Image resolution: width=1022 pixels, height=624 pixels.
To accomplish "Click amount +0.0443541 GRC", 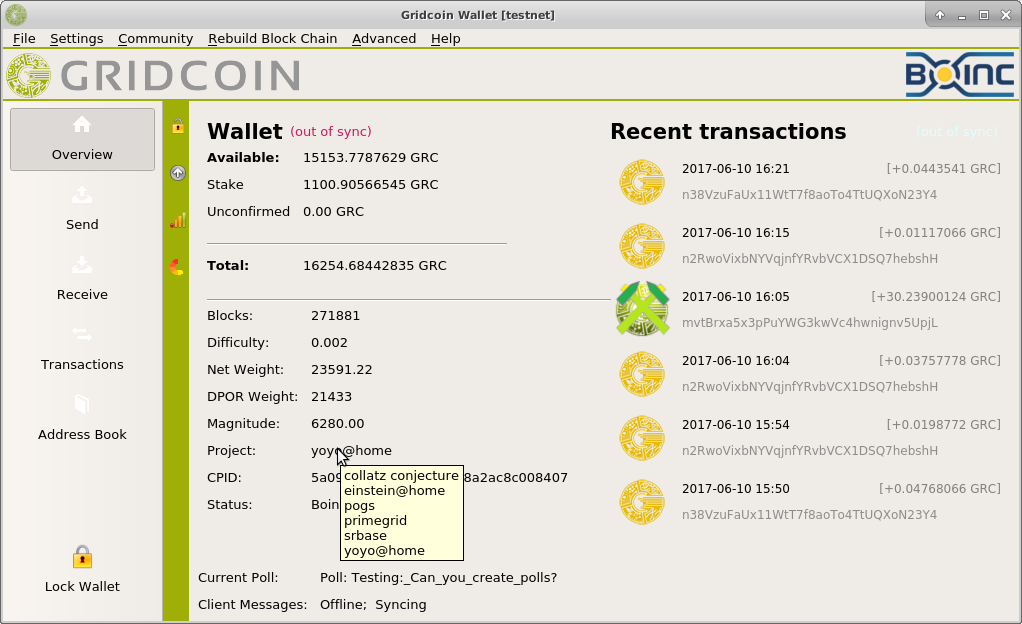I will click(943, 169).
